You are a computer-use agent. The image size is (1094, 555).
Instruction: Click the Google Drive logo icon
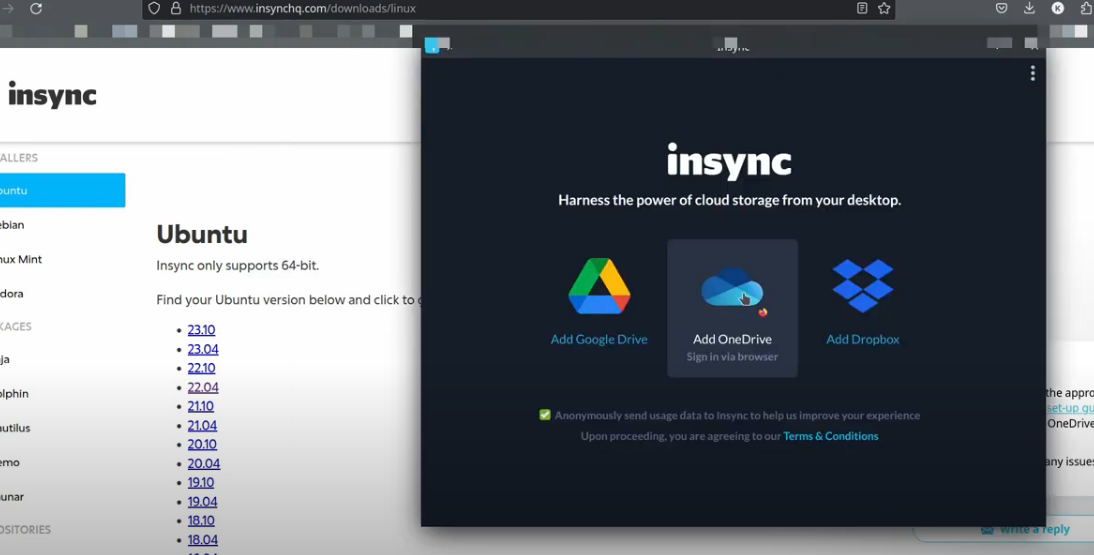click(x=599, y=287)
